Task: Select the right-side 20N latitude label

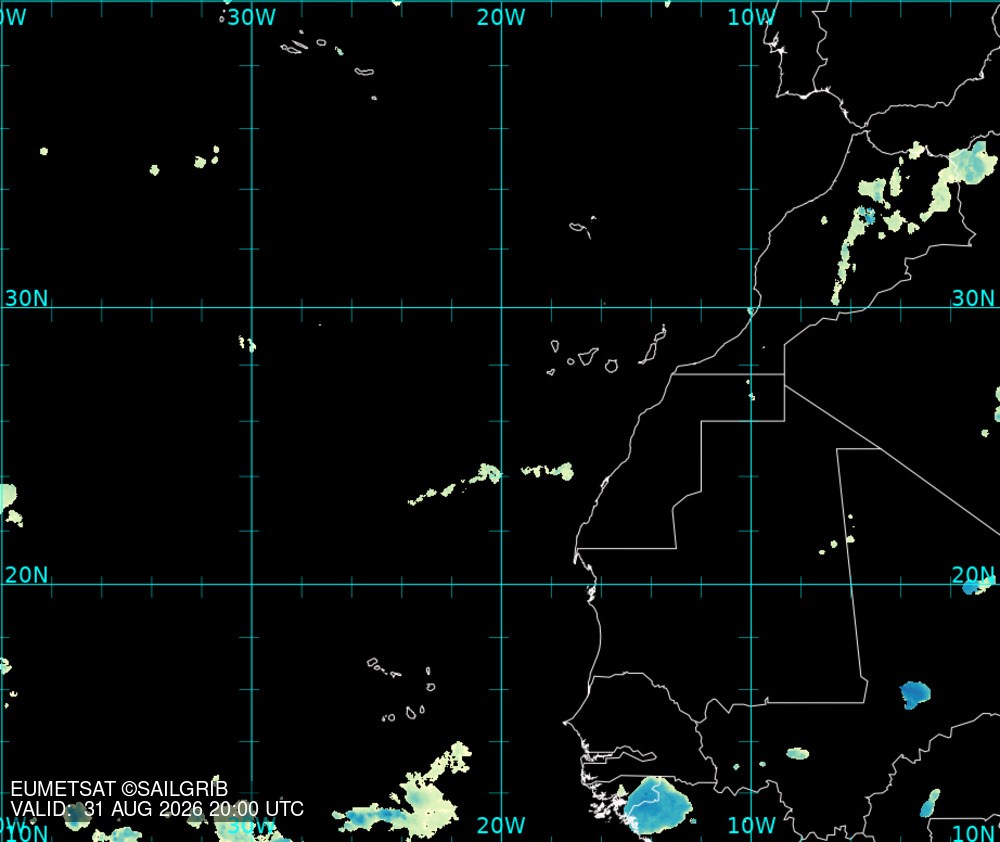Action: pos(973,575)
